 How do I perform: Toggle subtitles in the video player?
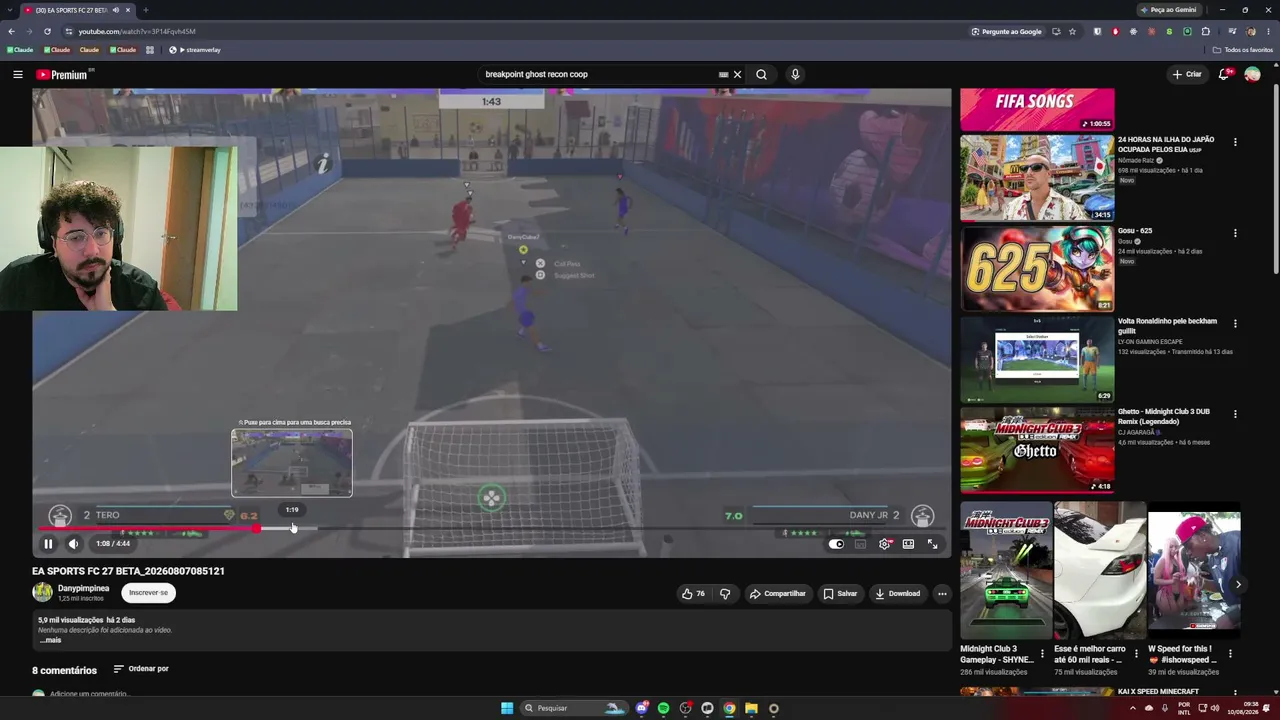pyautogui.click(x=860, y=544)
